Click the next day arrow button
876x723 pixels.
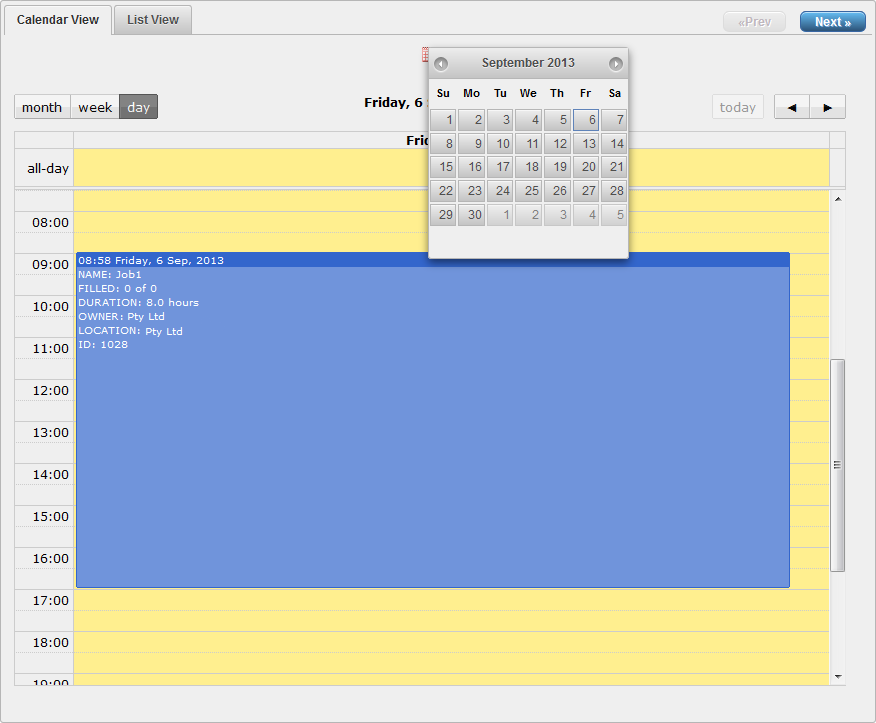(x=828, y=108)
